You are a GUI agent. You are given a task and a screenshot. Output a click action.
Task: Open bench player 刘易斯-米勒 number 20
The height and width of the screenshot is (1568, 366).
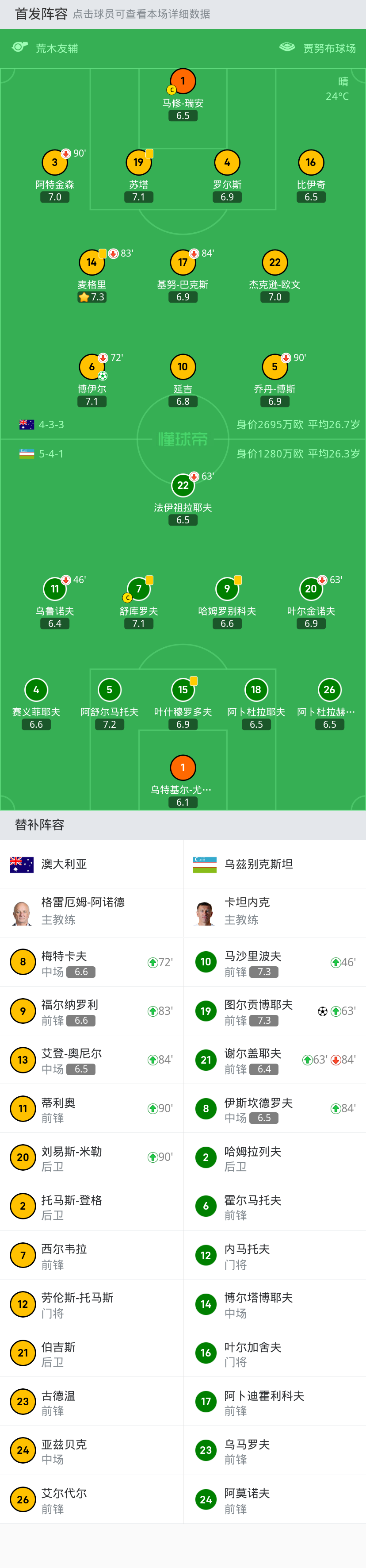91,1157
